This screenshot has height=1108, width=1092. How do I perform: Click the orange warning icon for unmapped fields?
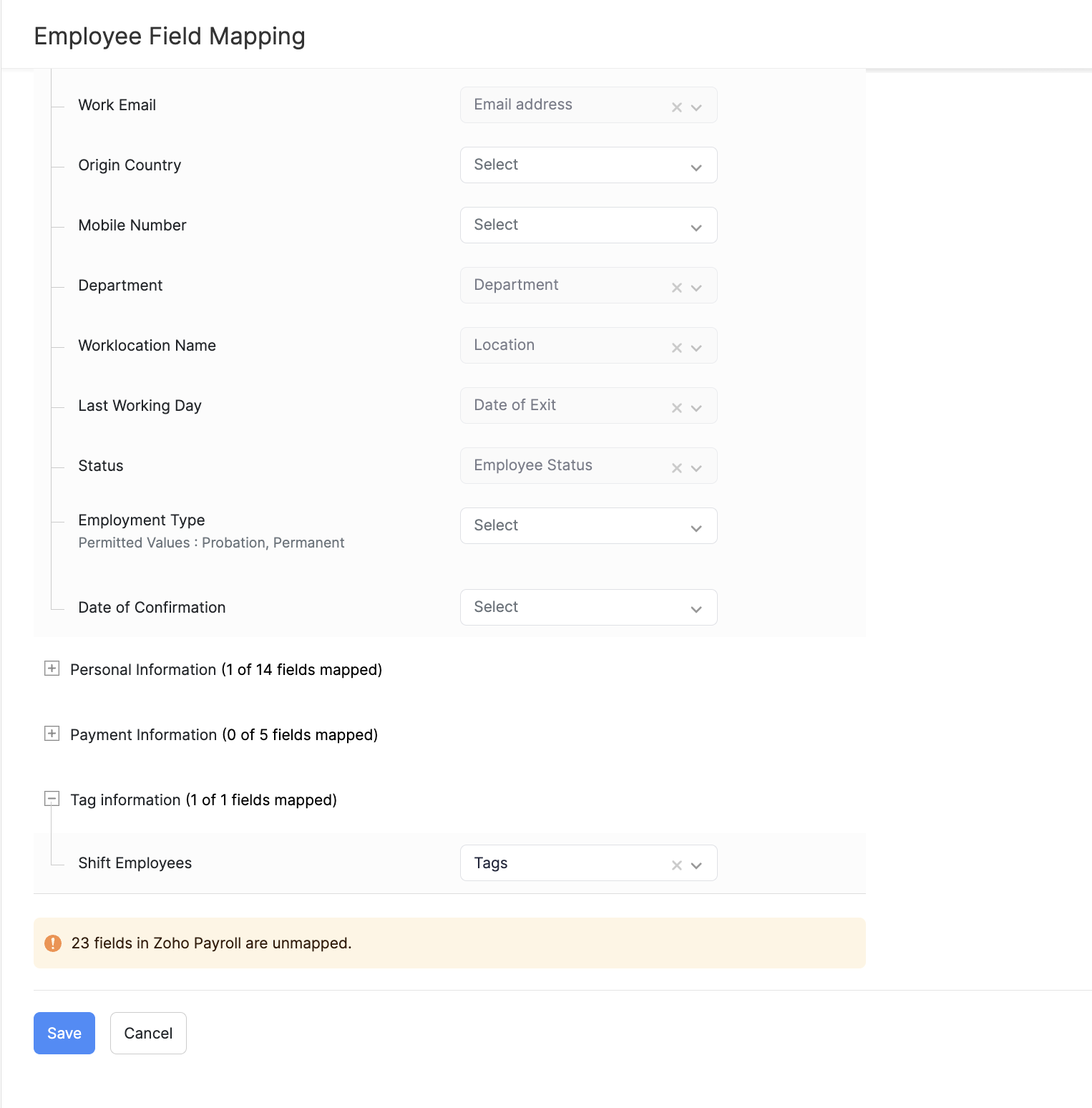pos(53,943)
